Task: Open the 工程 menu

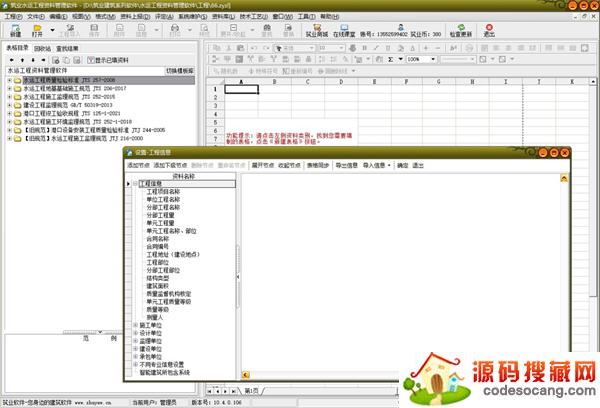Action: coord(13,16)
